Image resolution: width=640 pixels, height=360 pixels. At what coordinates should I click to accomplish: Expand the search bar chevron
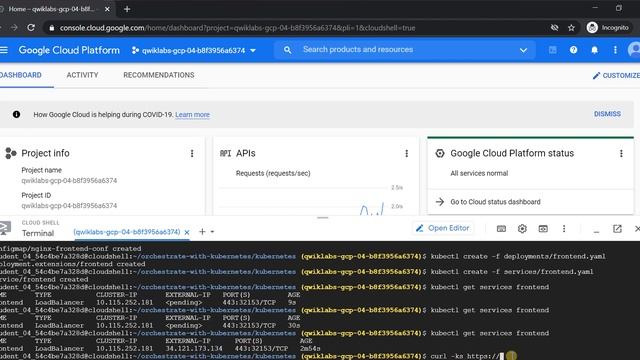523,50
